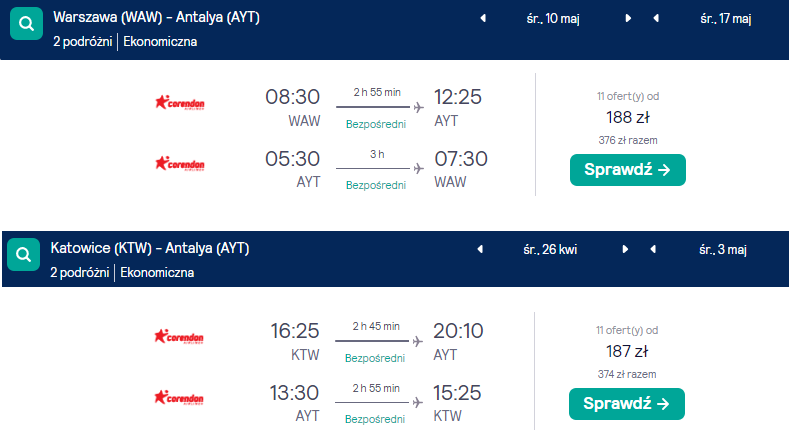Open search for Warszawa–Antalya route
789x432 pixels.
pos(26,24)
